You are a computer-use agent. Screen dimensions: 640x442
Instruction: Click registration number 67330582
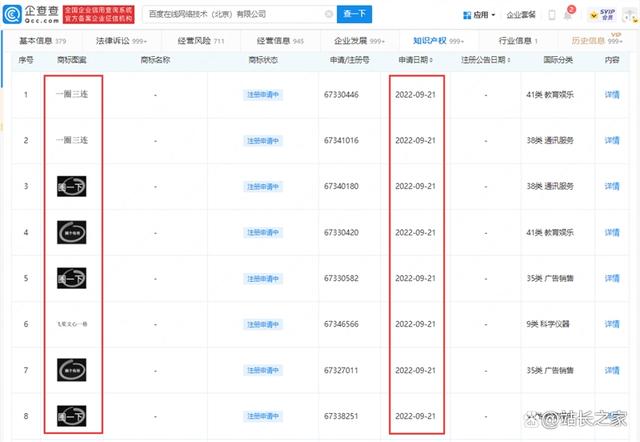click(341, 278)
